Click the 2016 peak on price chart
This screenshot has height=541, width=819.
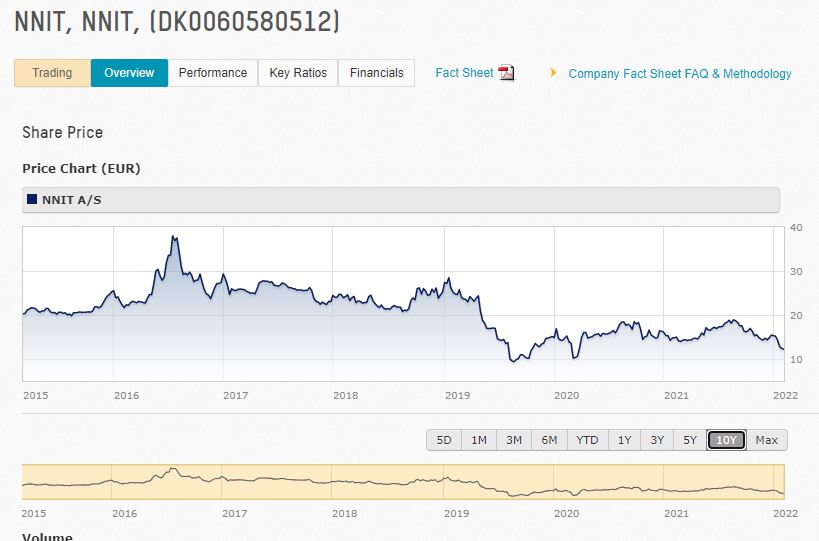(x=174, y=238)
